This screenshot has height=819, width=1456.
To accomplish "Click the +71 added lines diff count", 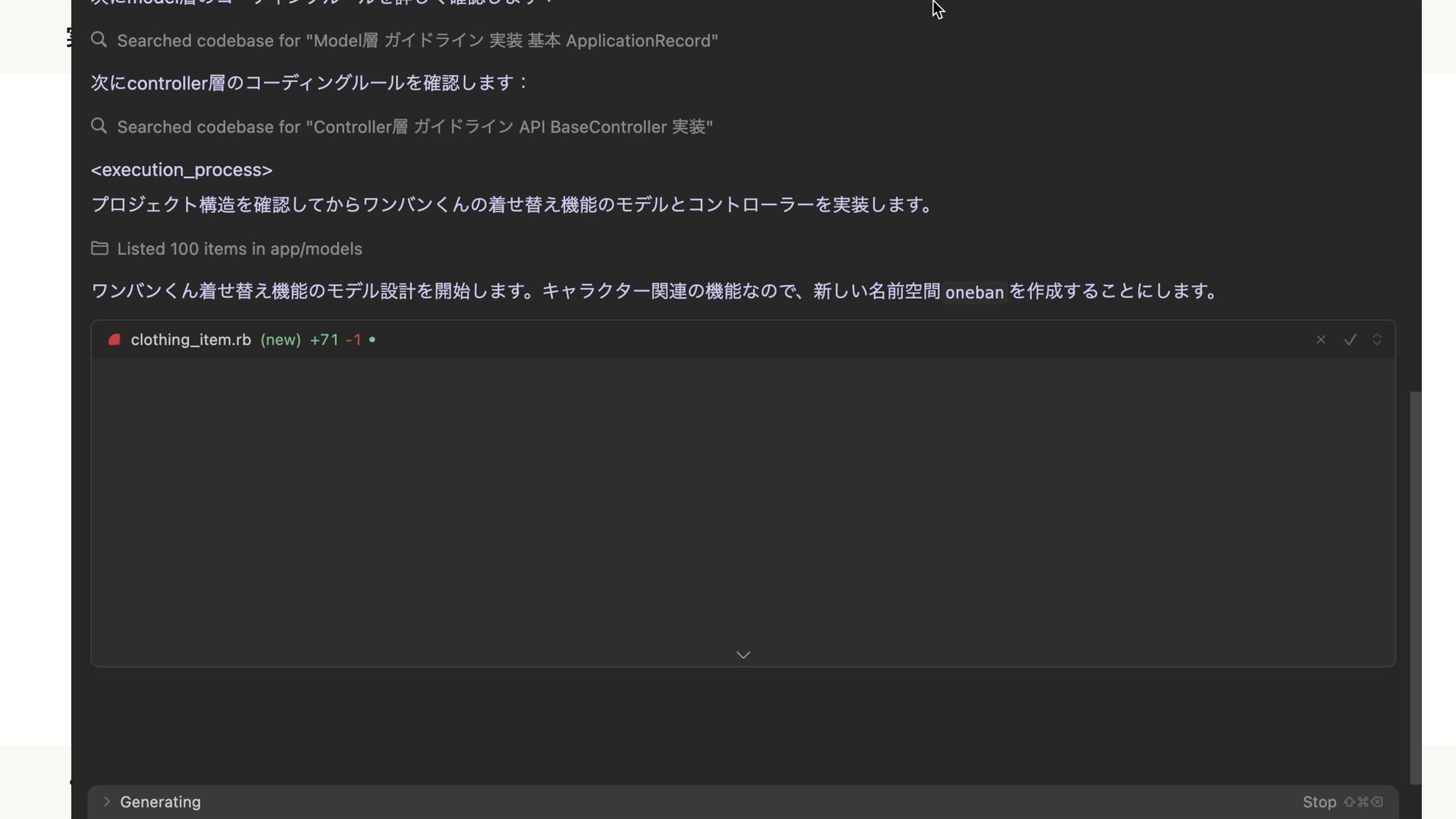I will click(x=324, y=340).
